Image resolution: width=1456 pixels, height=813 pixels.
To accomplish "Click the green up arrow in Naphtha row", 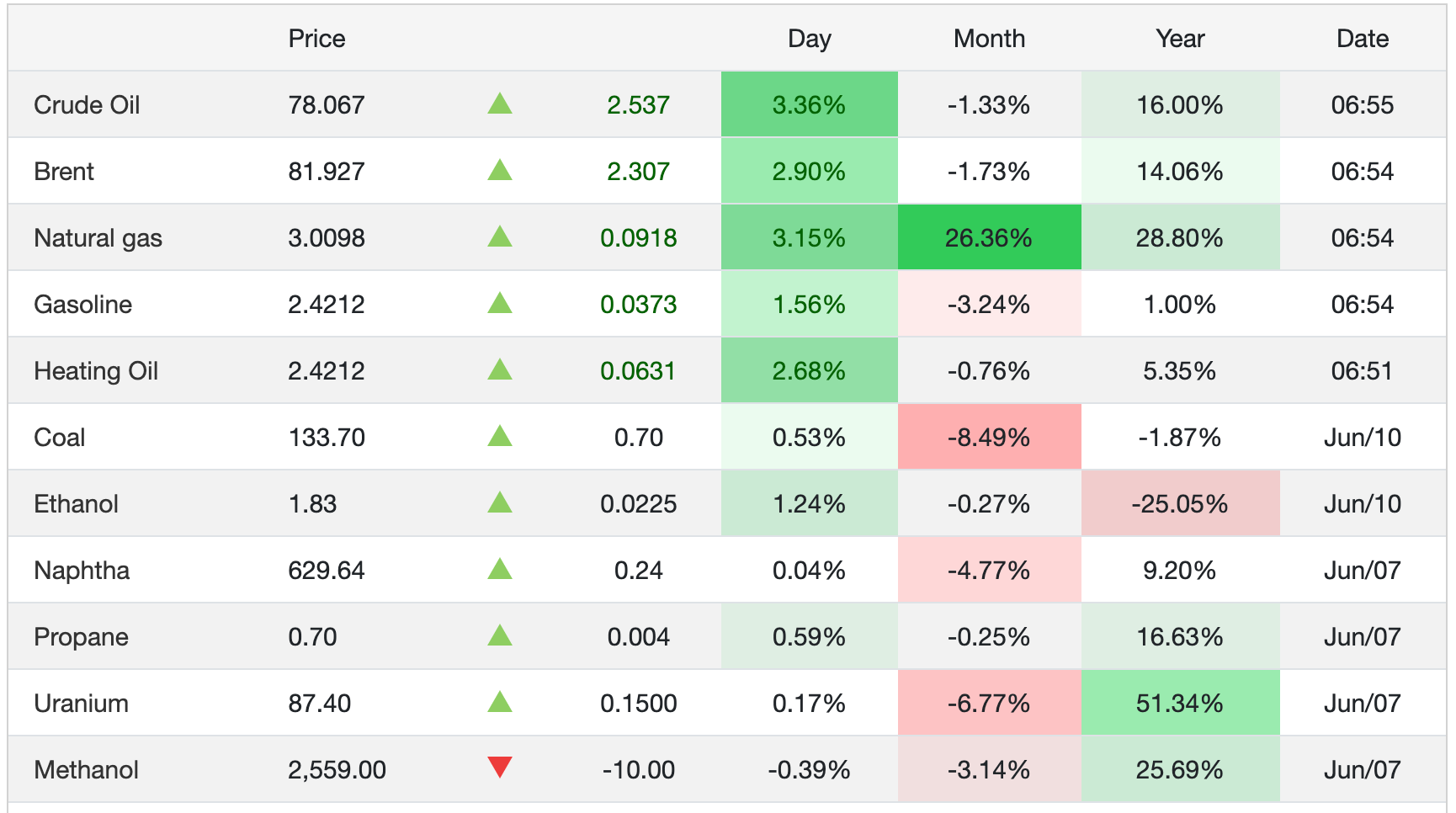I will (500, 569).
